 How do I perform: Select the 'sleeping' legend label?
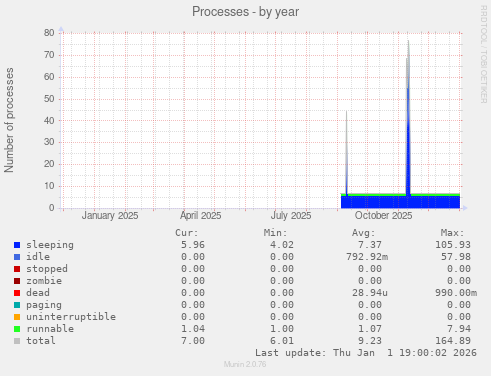pos(50,245)
